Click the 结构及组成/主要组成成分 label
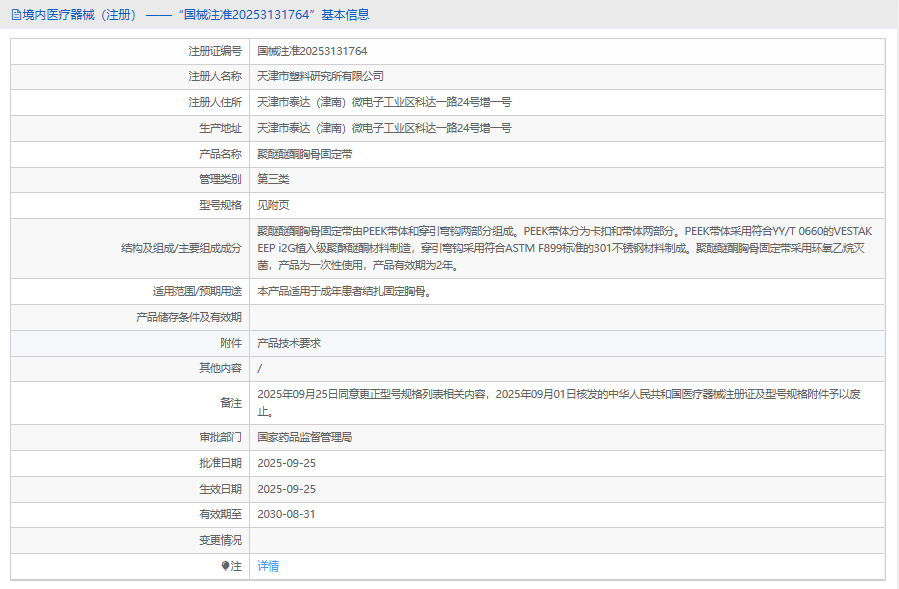899x589 pixels. pos(181,248)
